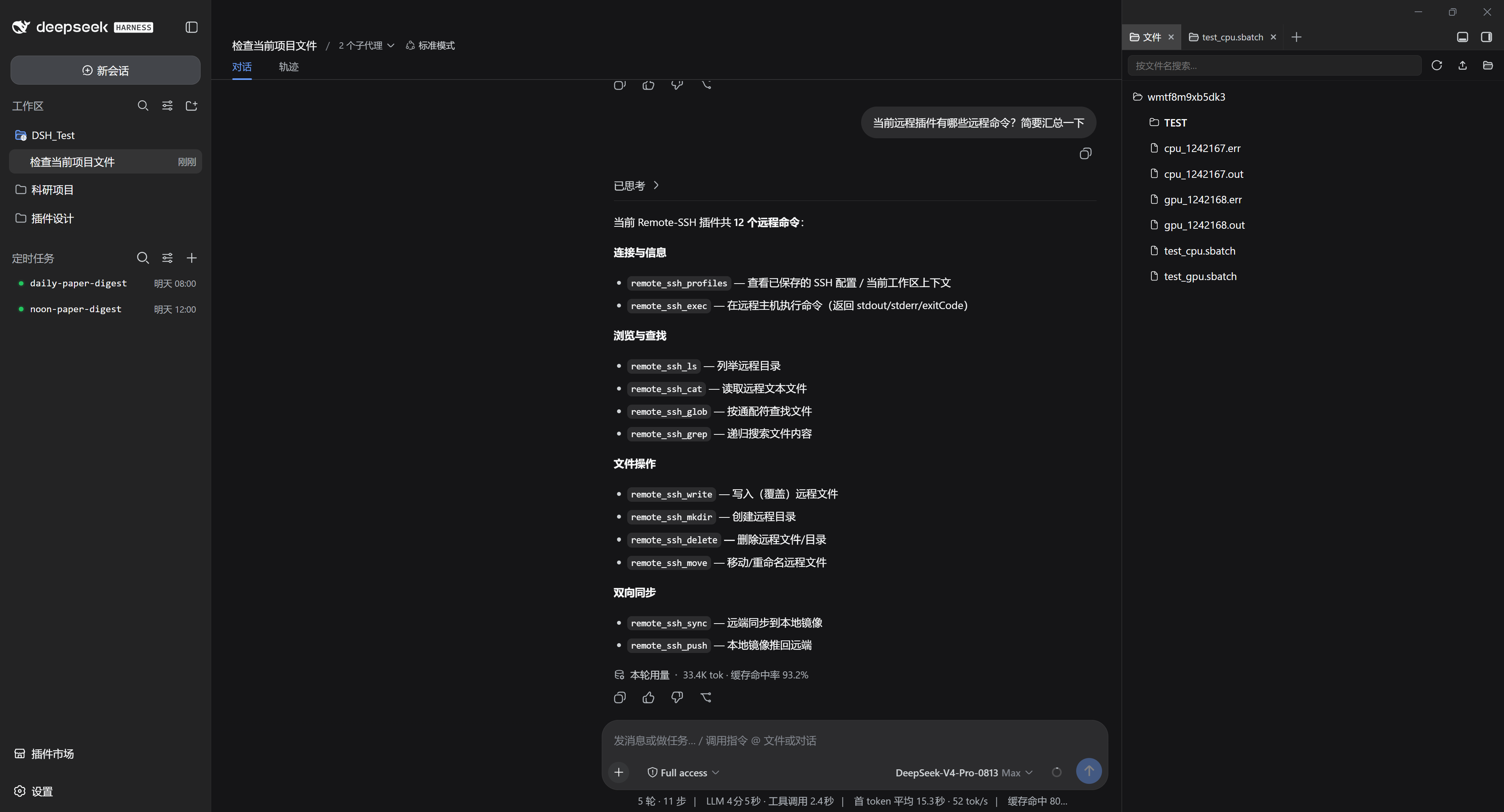The height and width of the screenshot is (812, 1504).
Task: Expand the 2 个子代理 dropdown
Action: click(366, 45)
